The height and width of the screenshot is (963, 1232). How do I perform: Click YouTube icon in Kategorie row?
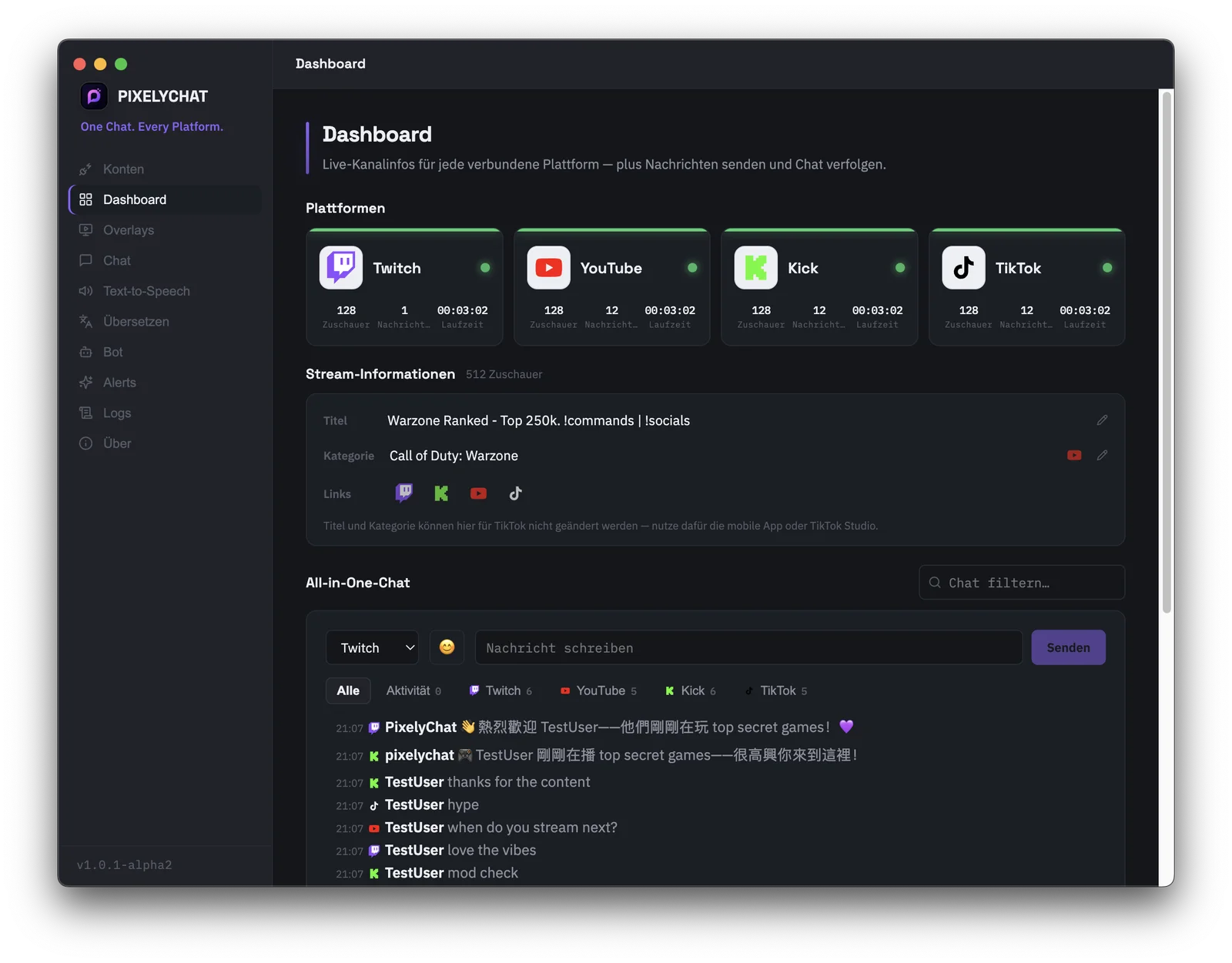pos(1074,456)
